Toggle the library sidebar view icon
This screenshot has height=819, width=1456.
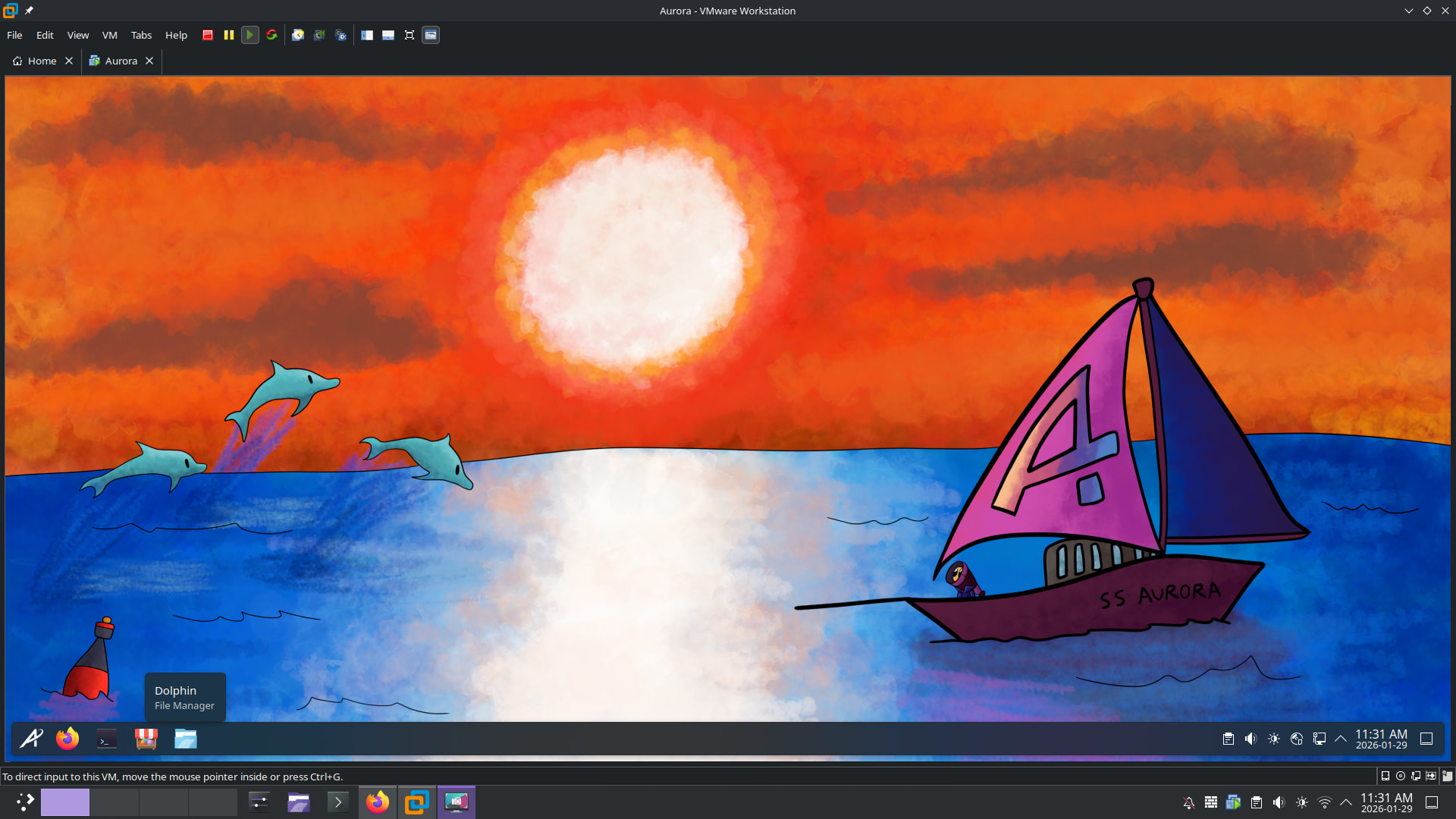[367, 35]
